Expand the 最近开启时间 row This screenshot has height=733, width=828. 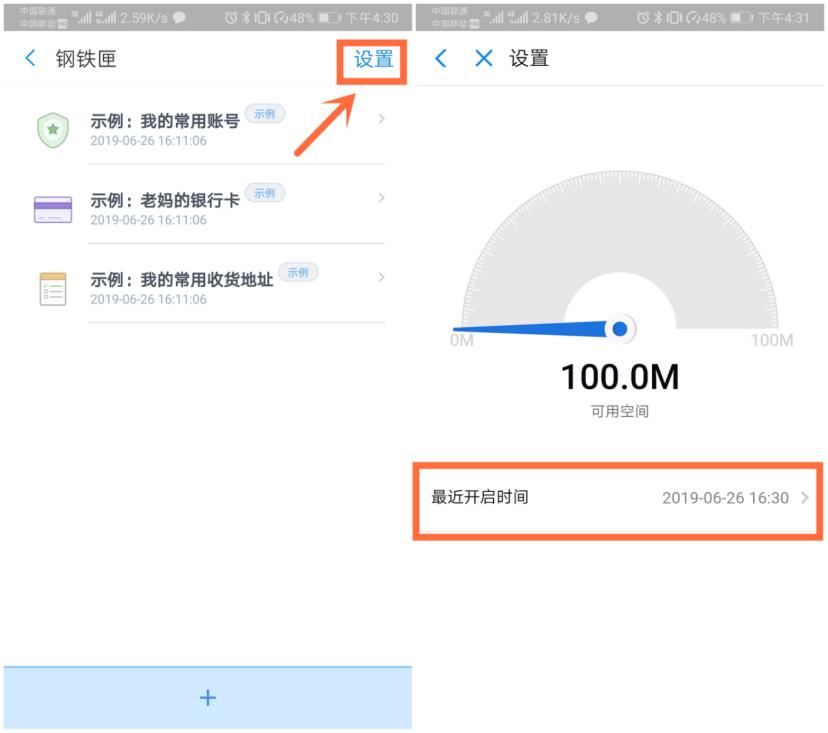(617, 496)
